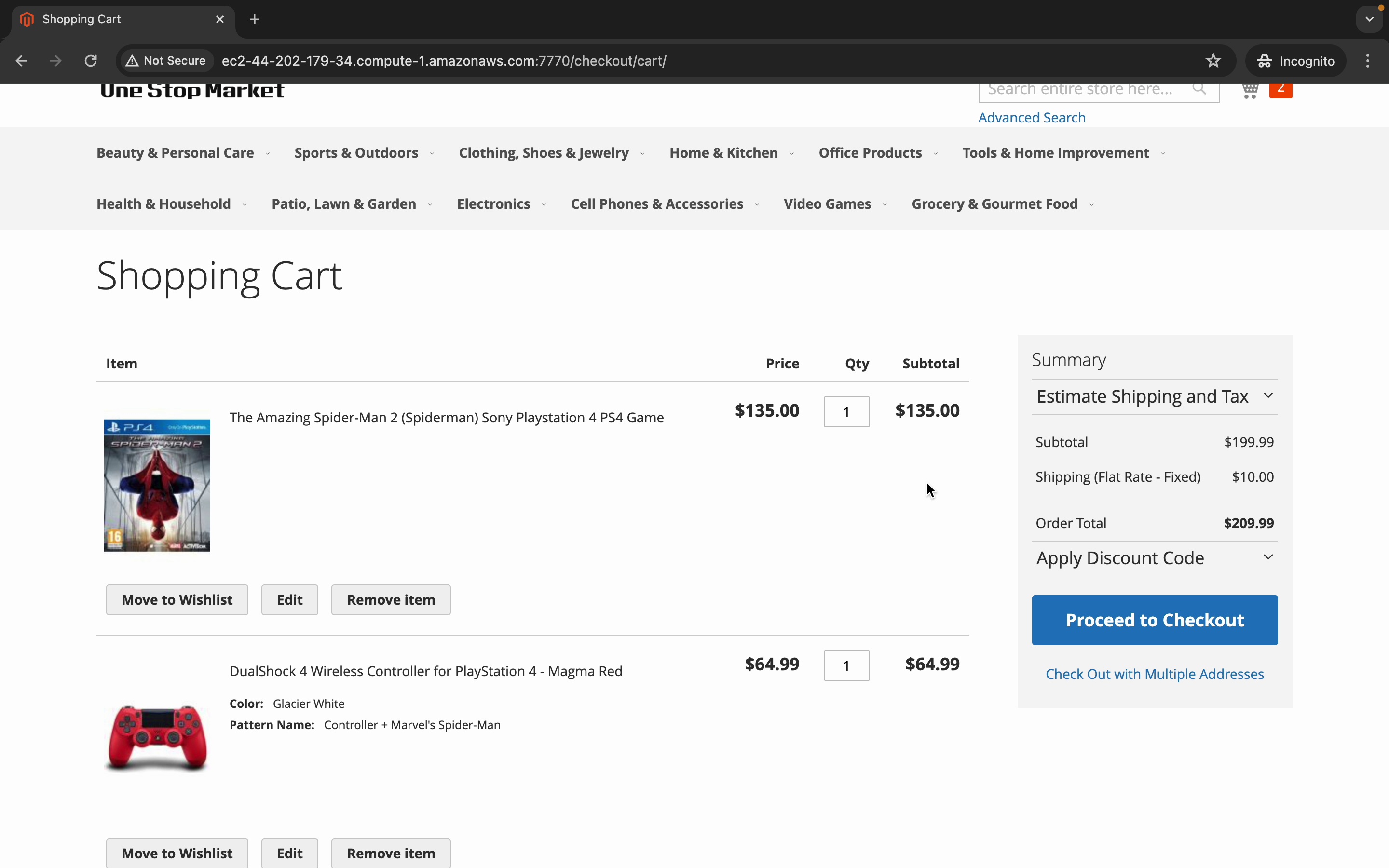Viewport: 1389px width, 868px height.
Task: Bookmark page with star icon
Action: click(x=1213, y=61)
